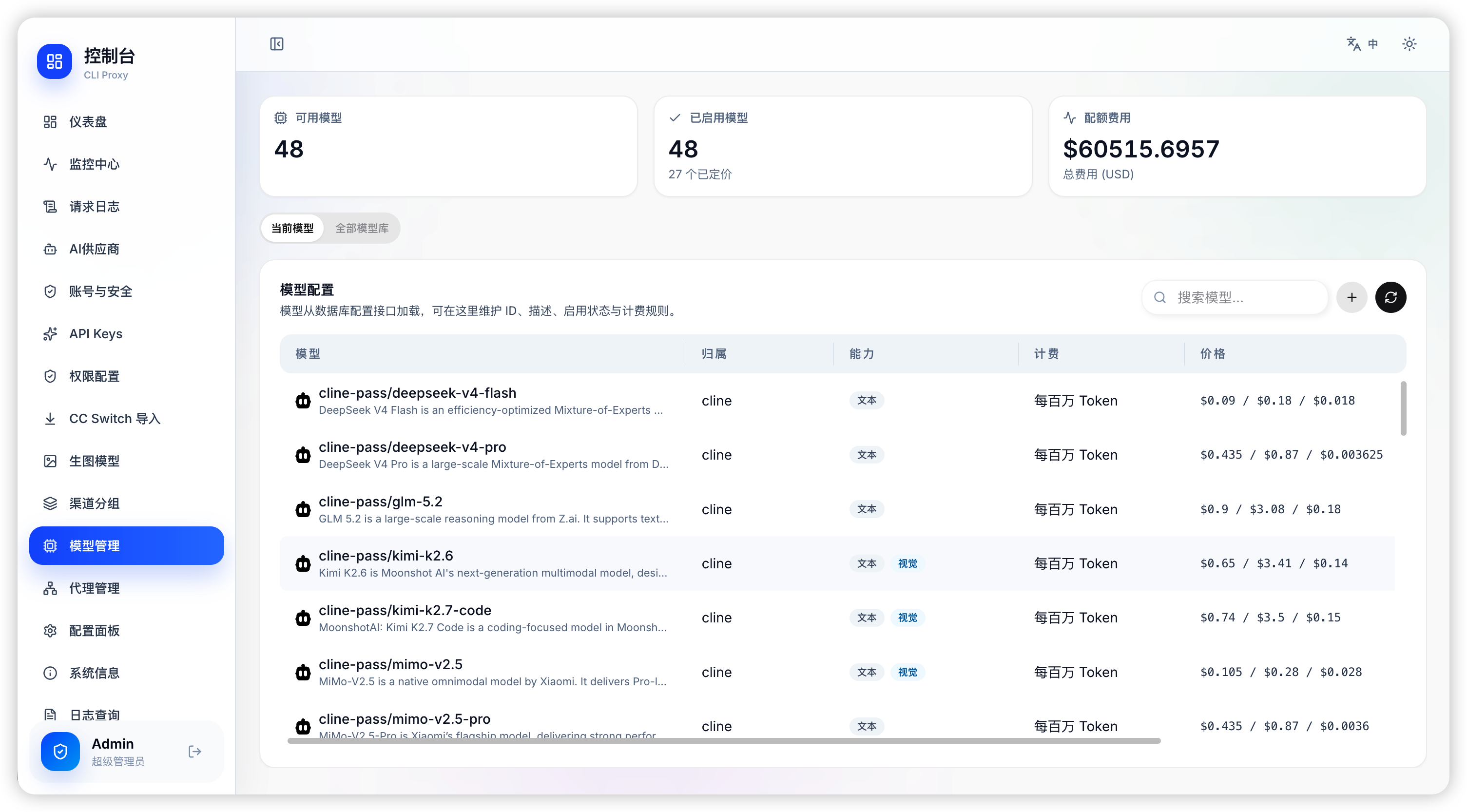The width and height of the screenshot is (1467, 812).
Task: Click the 可用模型 chip icon
Action: click(x=281, y=118)
